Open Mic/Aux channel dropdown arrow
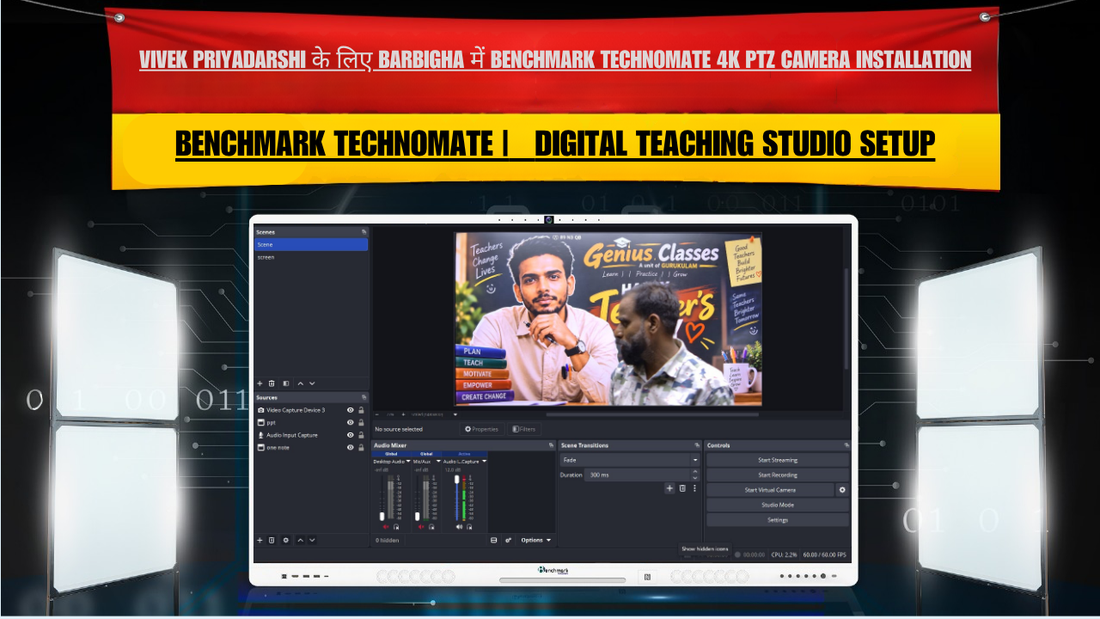Screen dimensions: 1100x619 [438, 462]
